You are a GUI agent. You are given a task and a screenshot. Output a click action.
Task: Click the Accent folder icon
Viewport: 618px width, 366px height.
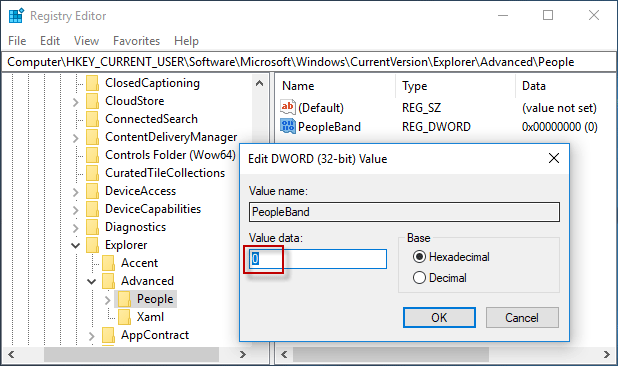point(108,263)
